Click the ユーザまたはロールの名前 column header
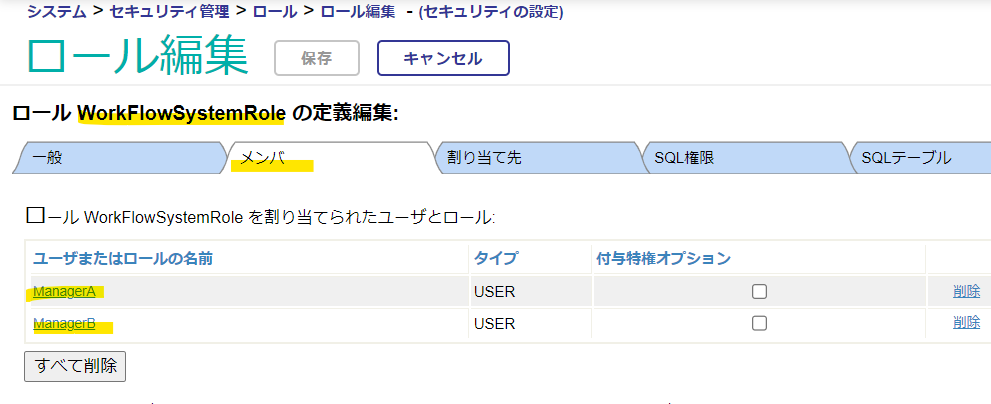 (122, 258)
